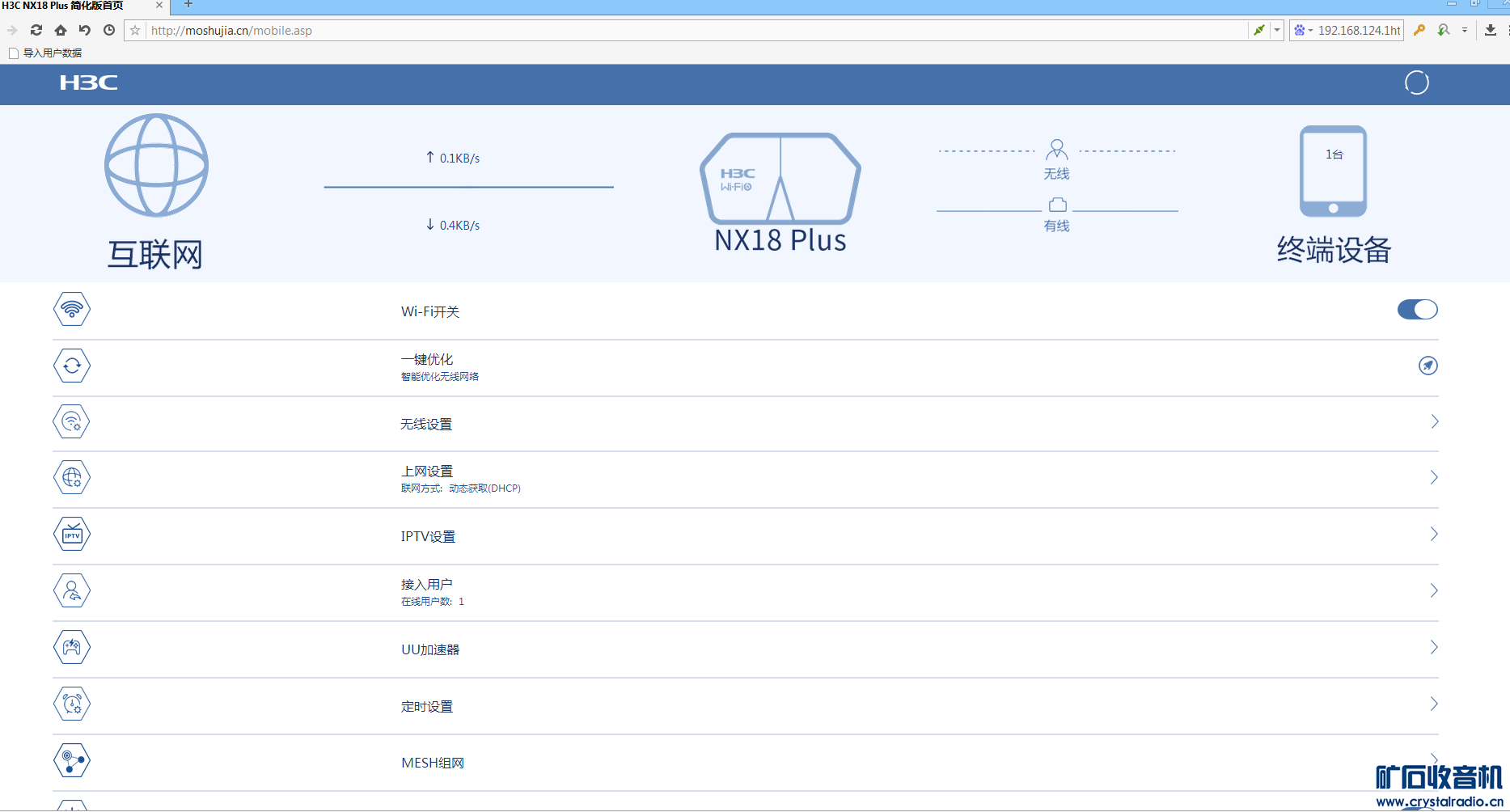This screenshot has width=1510, height=812.
Task: Click the 智能优化无线网络 subtitle
Action: click(440, 377)
